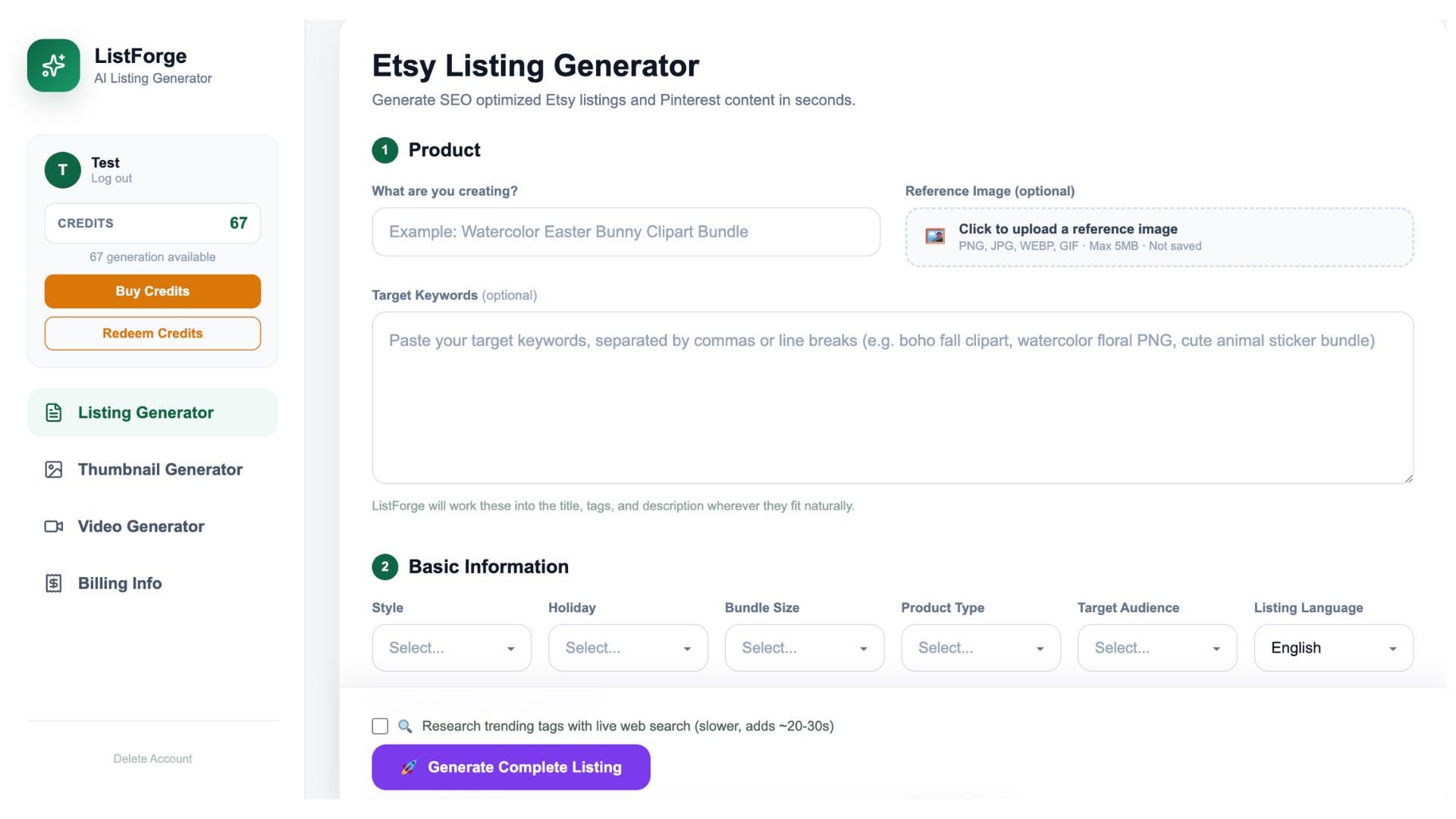The image size is (1456, 819).
Task: Enable research trending tags checkbox
Action: 380,726
